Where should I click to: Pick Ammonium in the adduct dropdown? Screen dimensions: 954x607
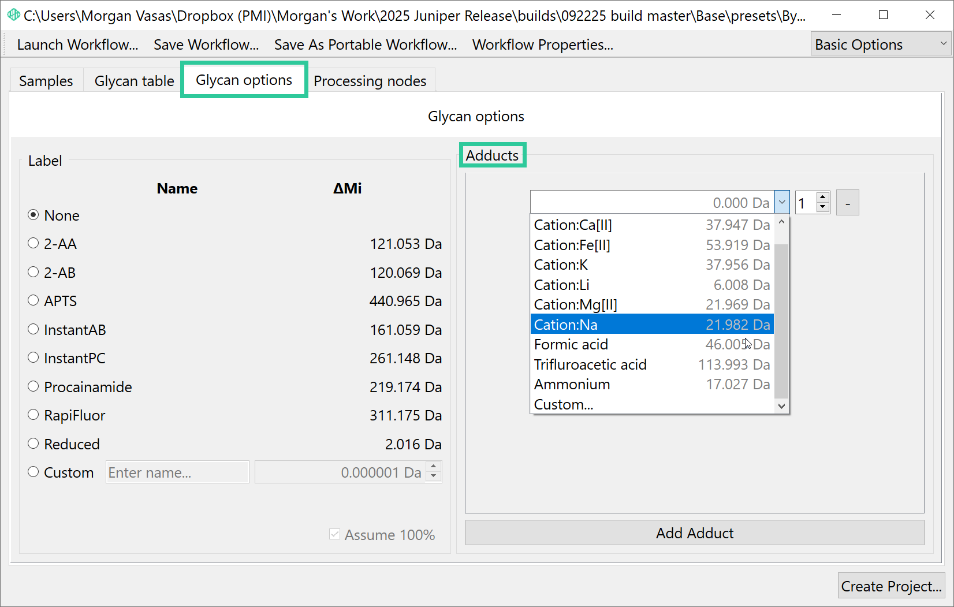click(652, 384)
